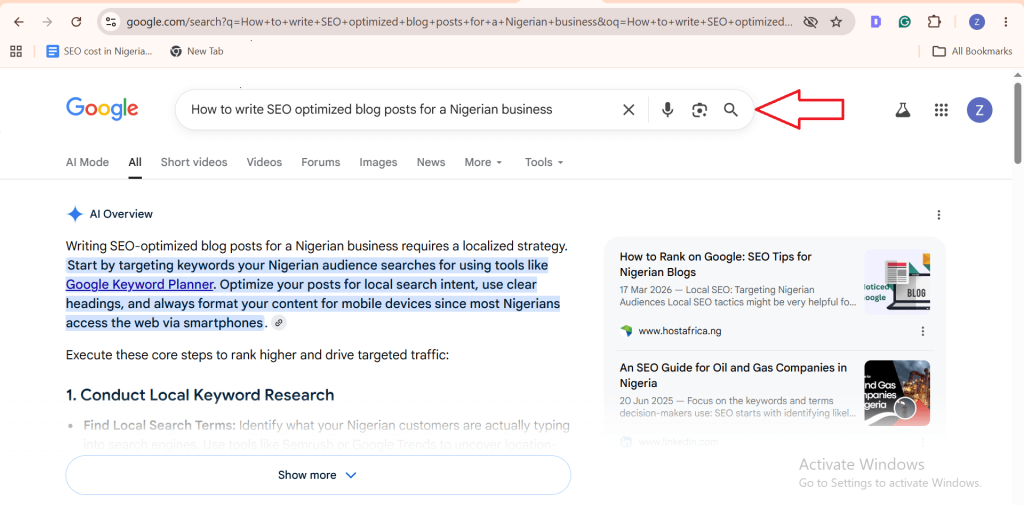1024x505 pixels.
Task: Open 'How to Rank on Google' article
Action: pos(715,265)
